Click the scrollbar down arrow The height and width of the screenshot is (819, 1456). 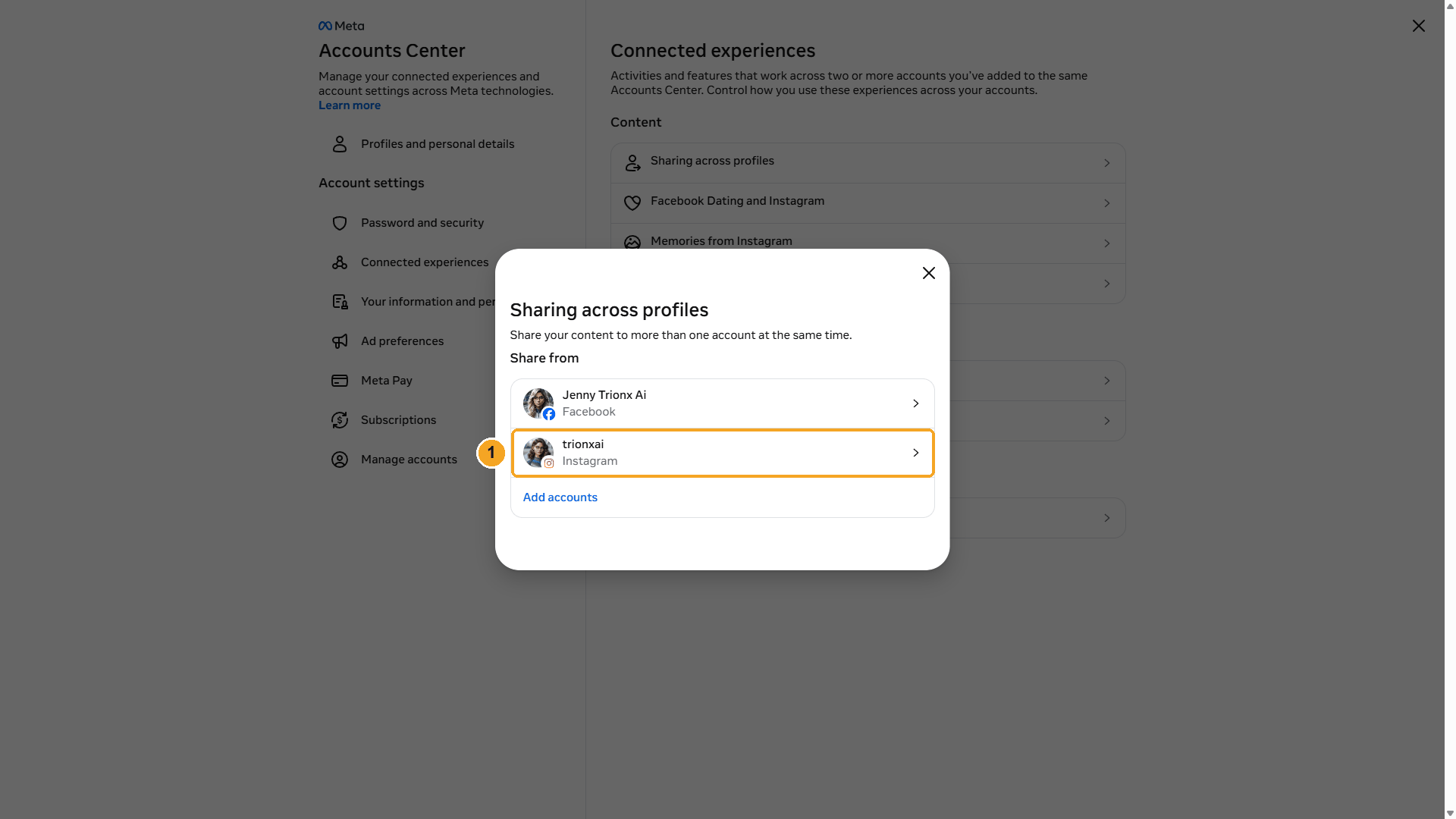pyautogui.click(x=1450, y=814)
